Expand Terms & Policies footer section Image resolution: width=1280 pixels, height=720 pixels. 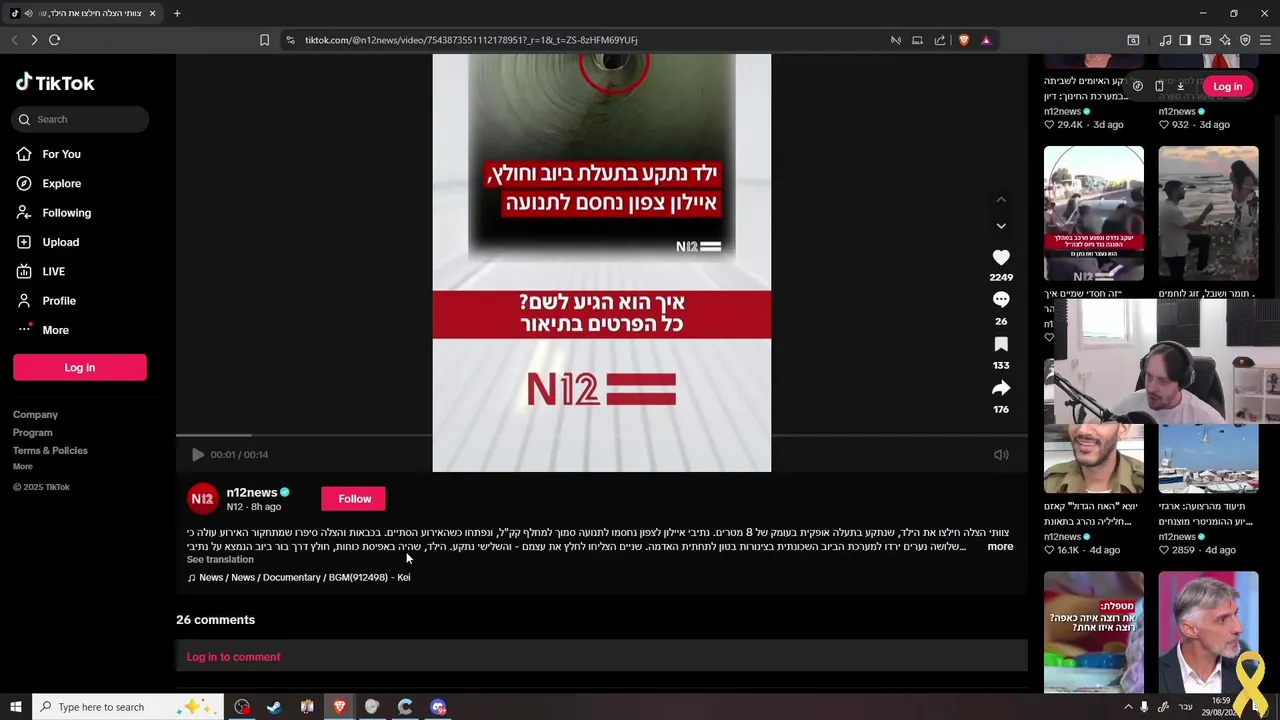(50, 450)
